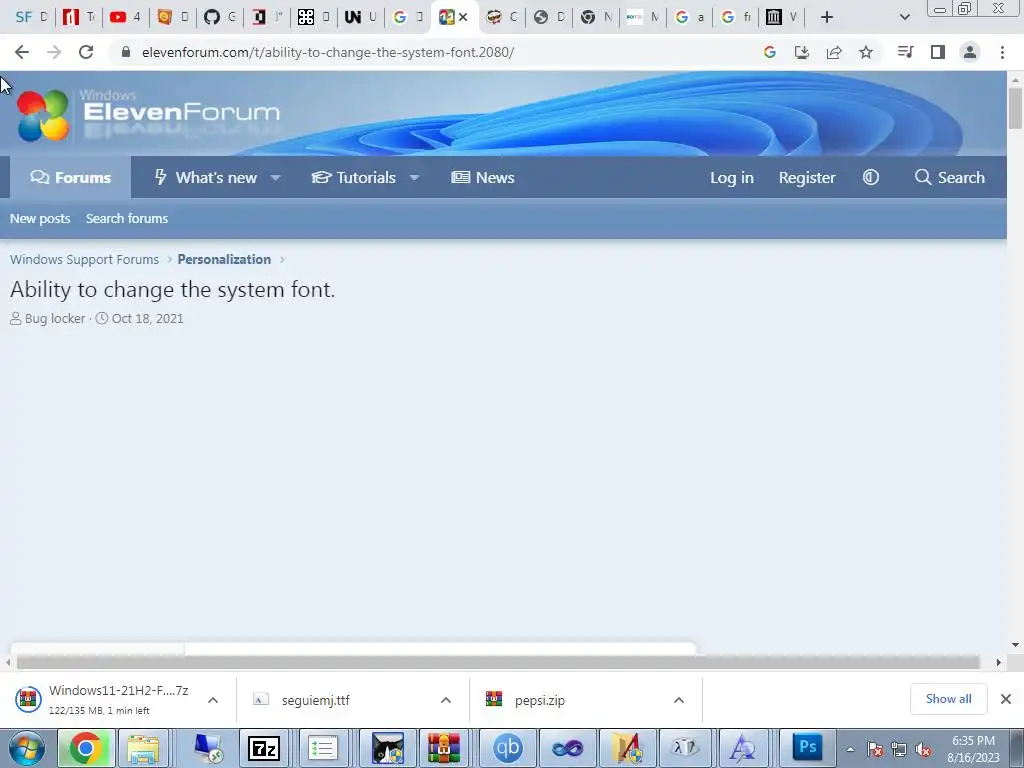Go back using the browser back arrow
The image size is (1024, 768).
[22, 52]
